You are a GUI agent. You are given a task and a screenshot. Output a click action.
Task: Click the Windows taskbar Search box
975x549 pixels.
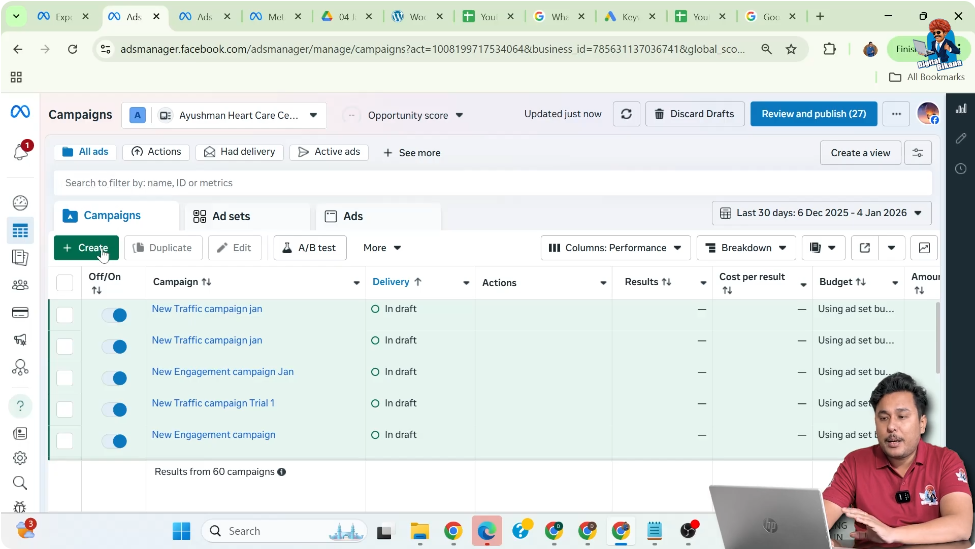pos(285,531)
